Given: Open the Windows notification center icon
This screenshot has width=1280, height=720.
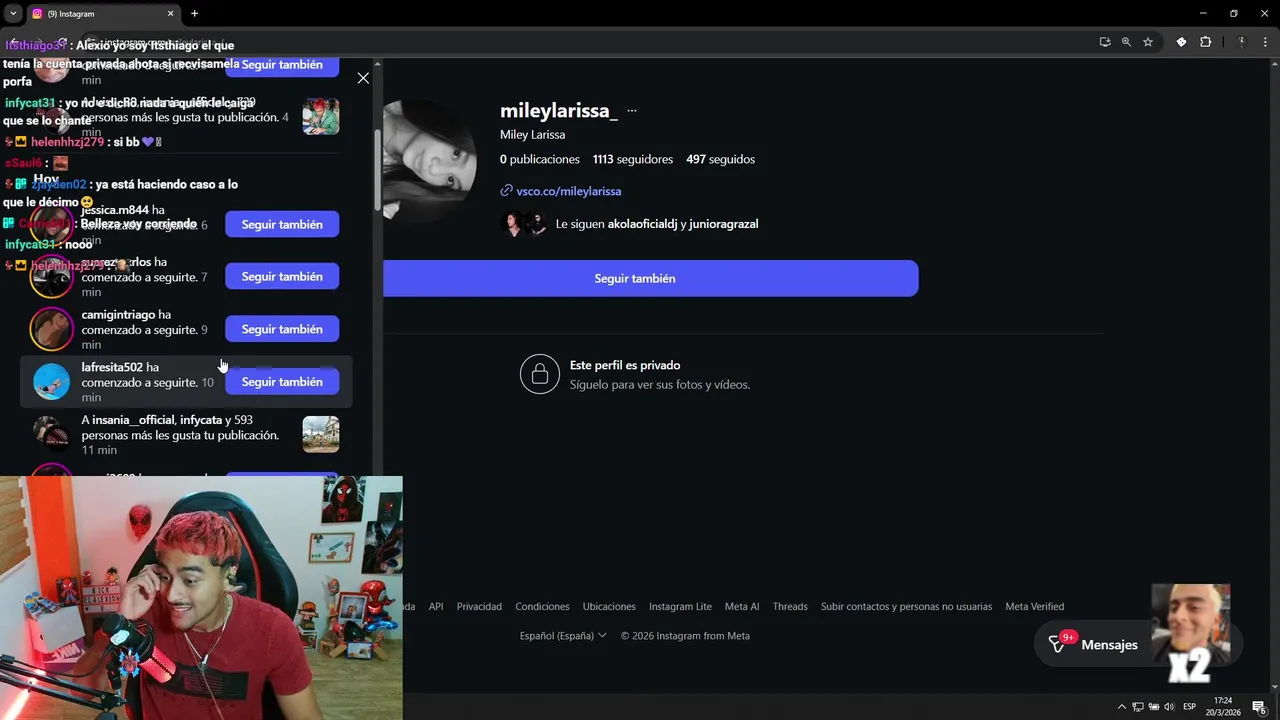Looking at the screenshot, I should coord(1259,707).
